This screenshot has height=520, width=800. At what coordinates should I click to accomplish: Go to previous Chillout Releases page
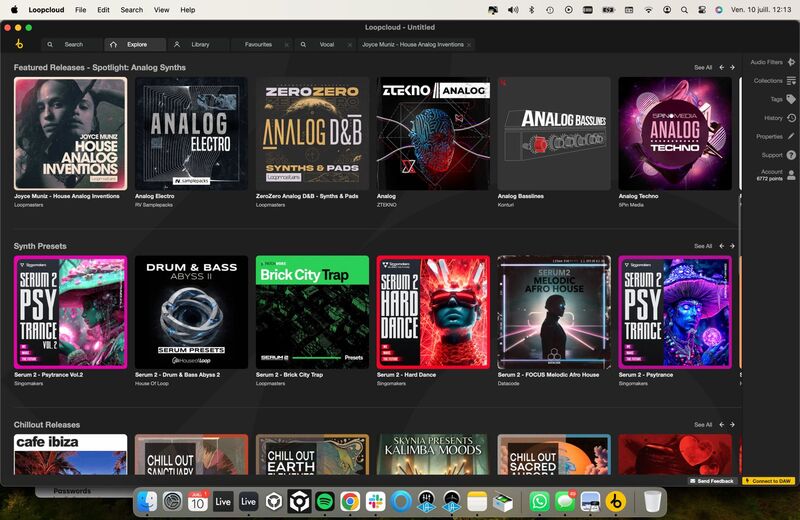pos(721,425)
